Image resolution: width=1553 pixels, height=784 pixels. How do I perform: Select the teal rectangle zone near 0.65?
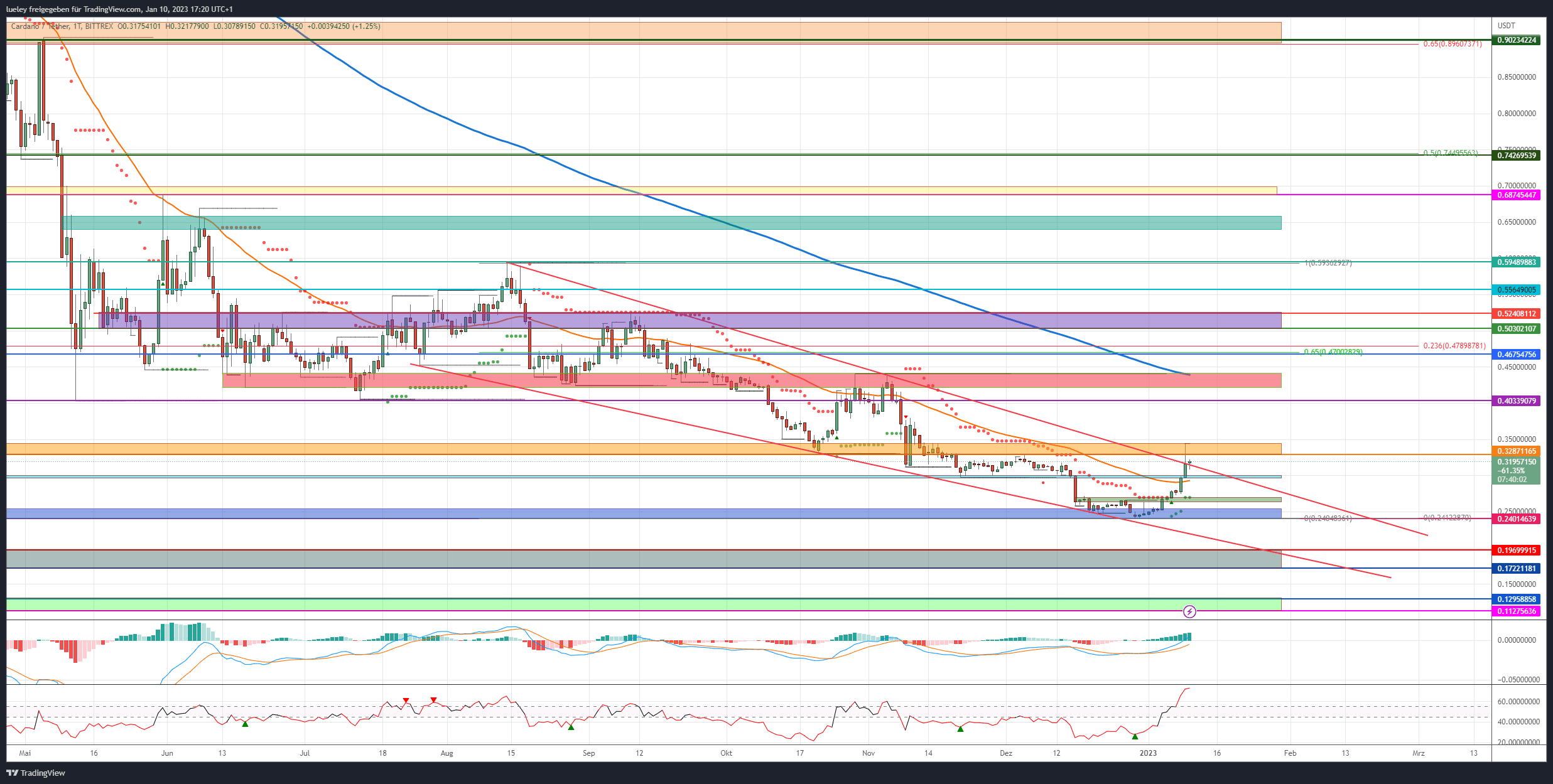coord(671,223)
